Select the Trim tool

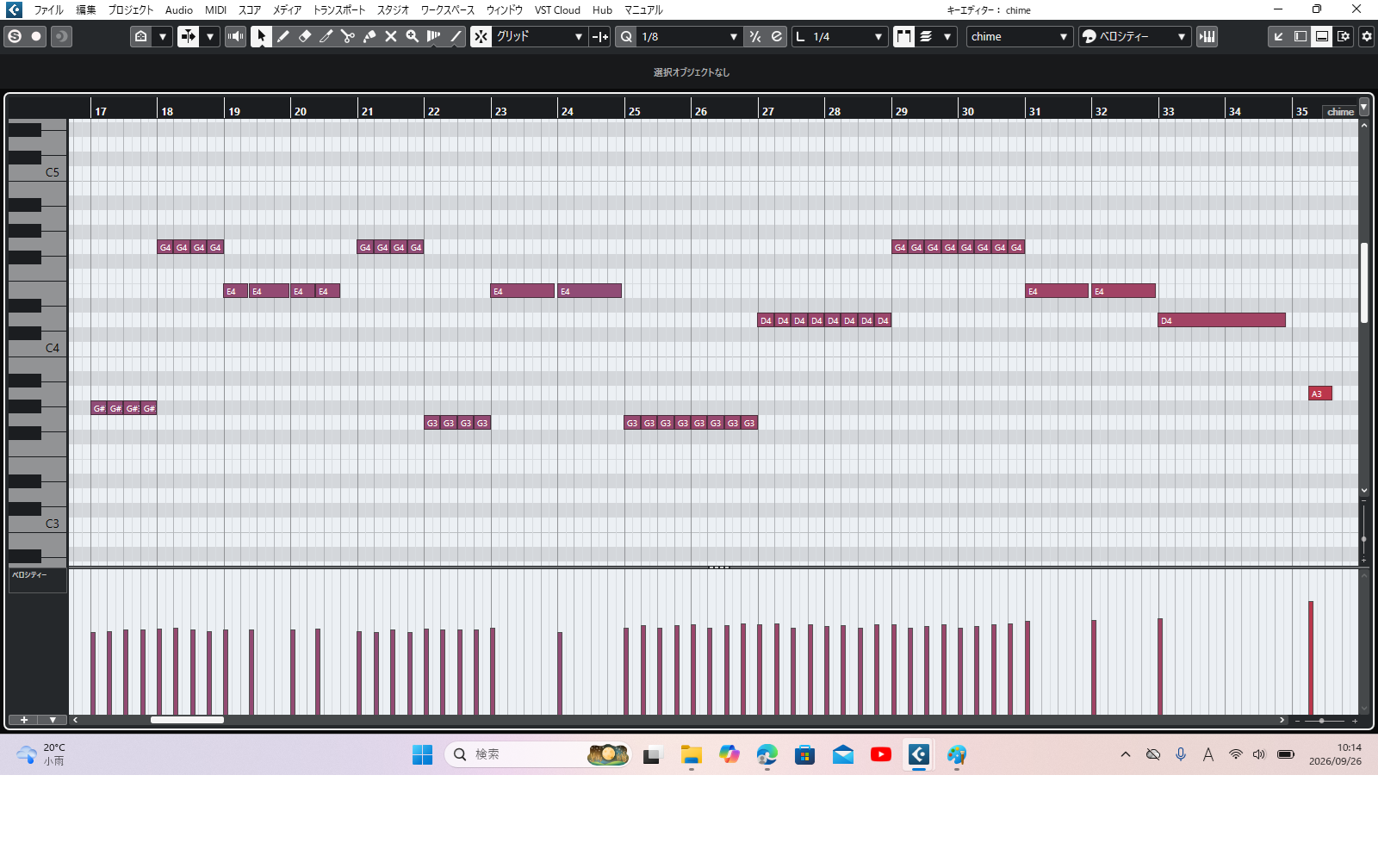point(326,36)
